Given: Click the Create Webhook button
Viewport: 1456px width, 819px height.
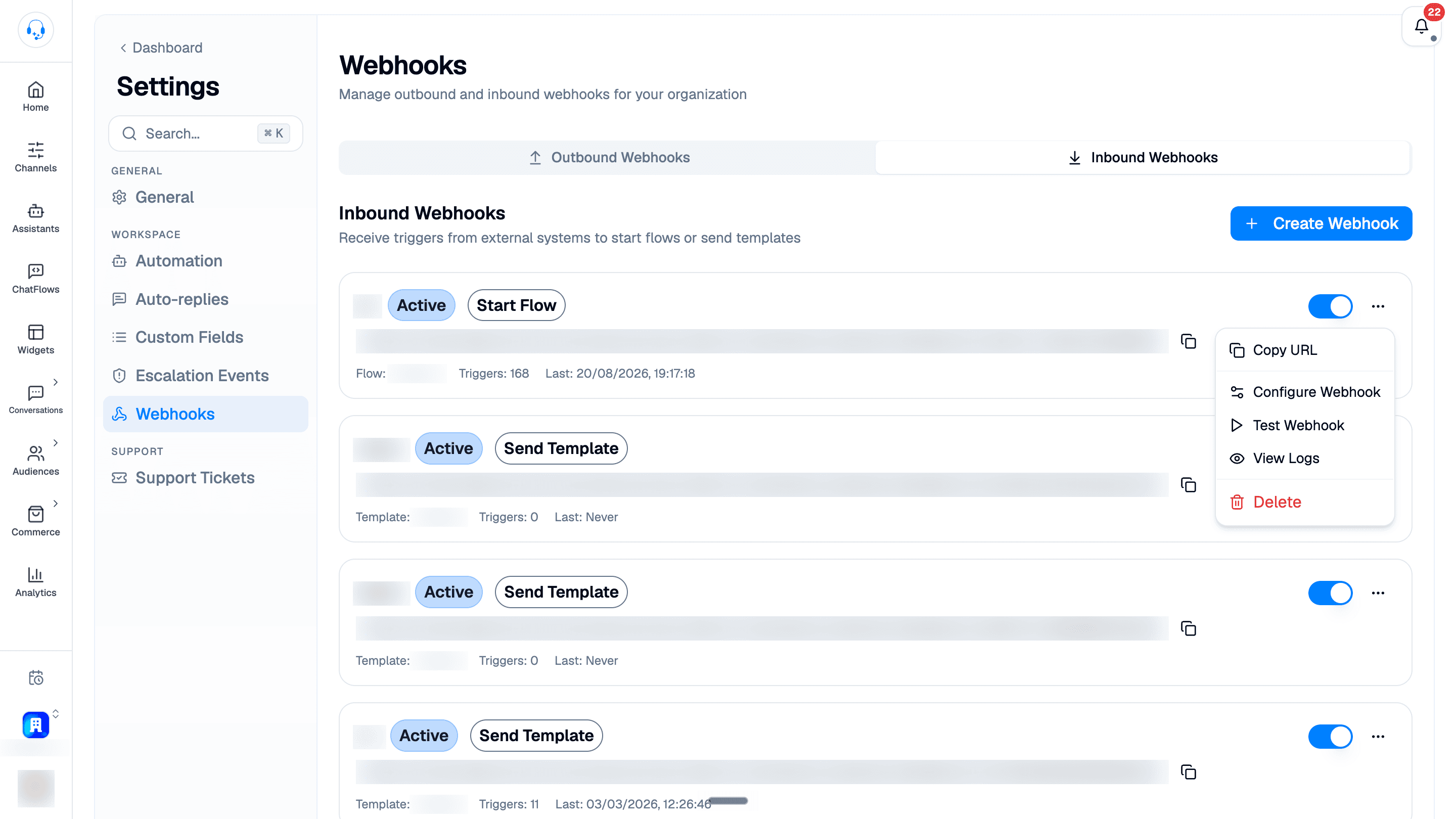Looking at the screenshot, I should (1321, 223).
